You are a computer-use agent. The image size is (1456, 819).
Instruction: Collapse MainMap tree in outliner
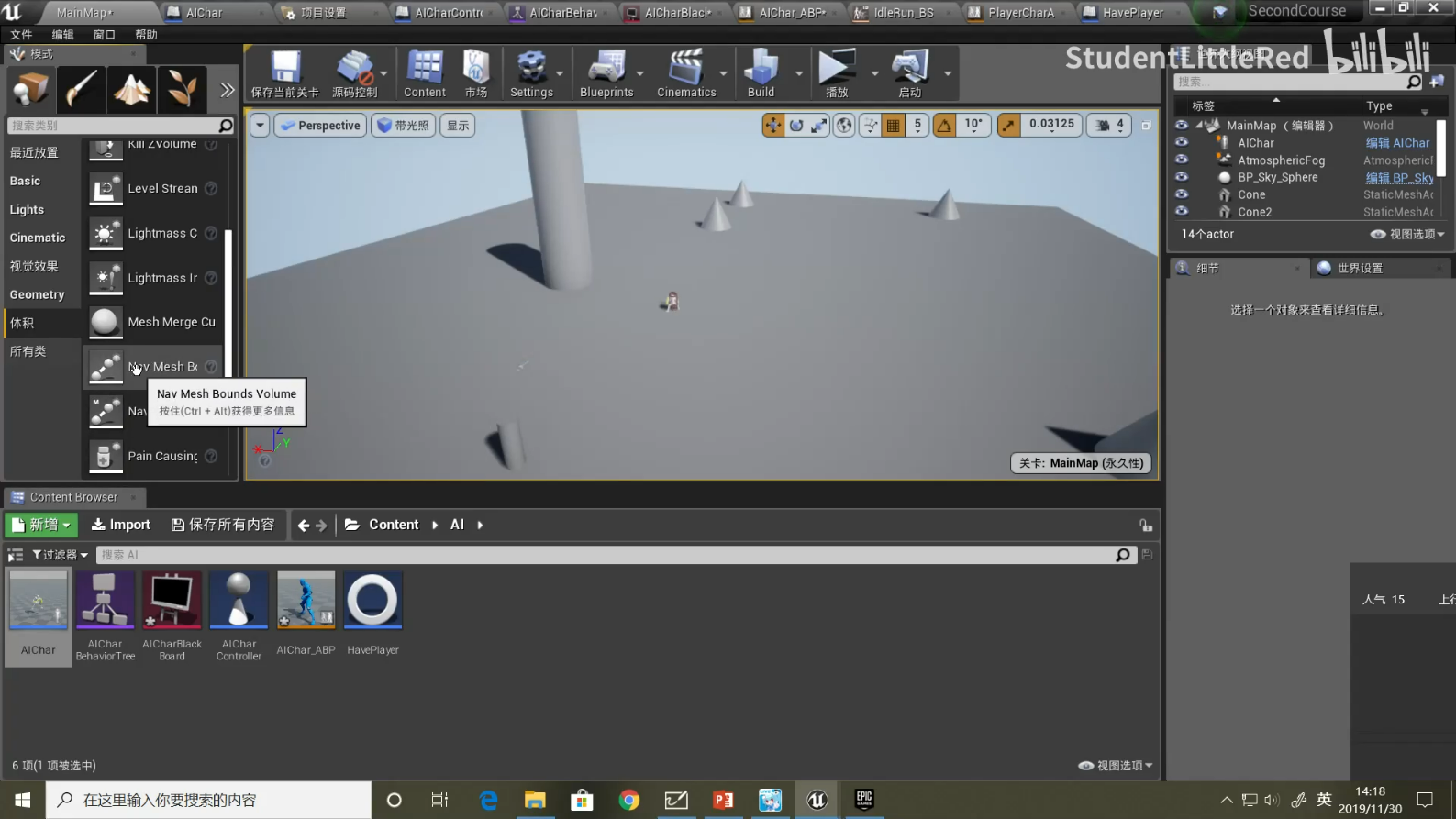[1199, 125]
